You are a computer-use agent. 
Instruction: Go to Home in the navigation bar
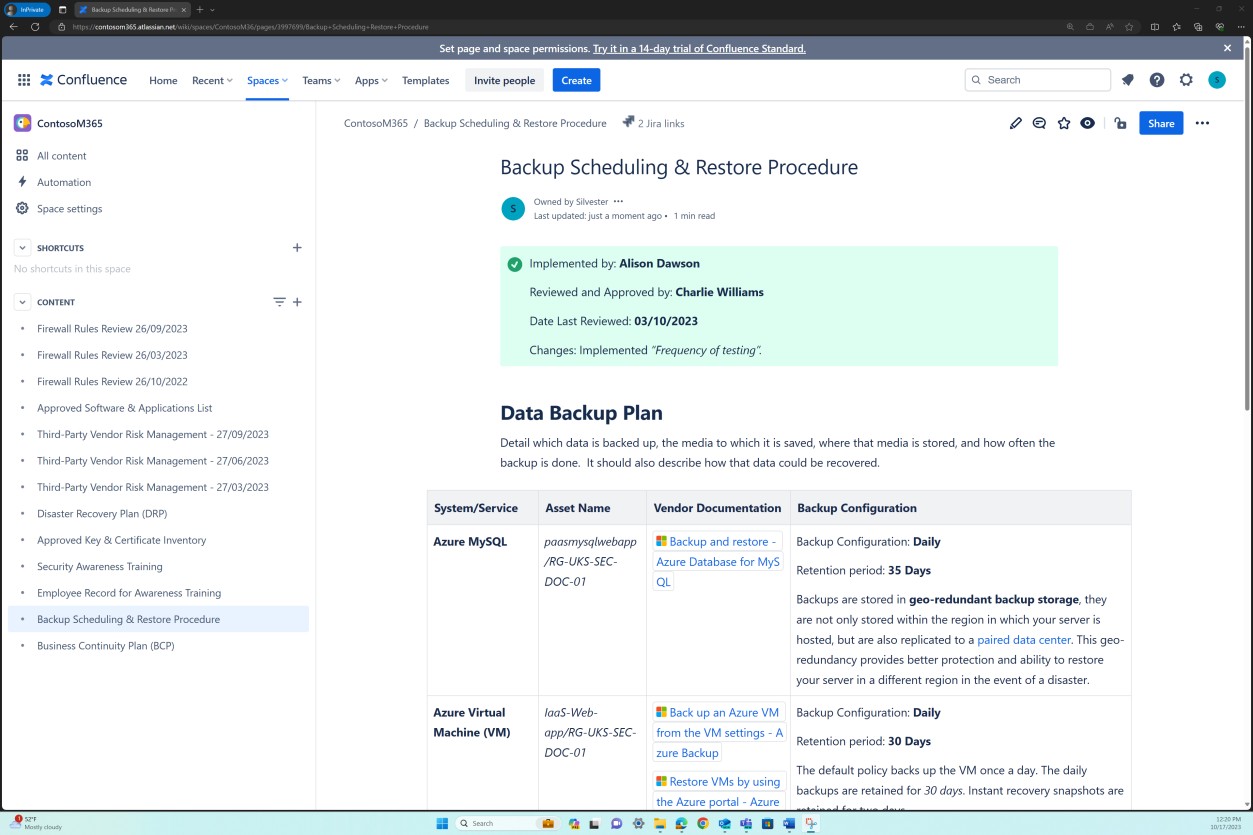coord(162,80)
